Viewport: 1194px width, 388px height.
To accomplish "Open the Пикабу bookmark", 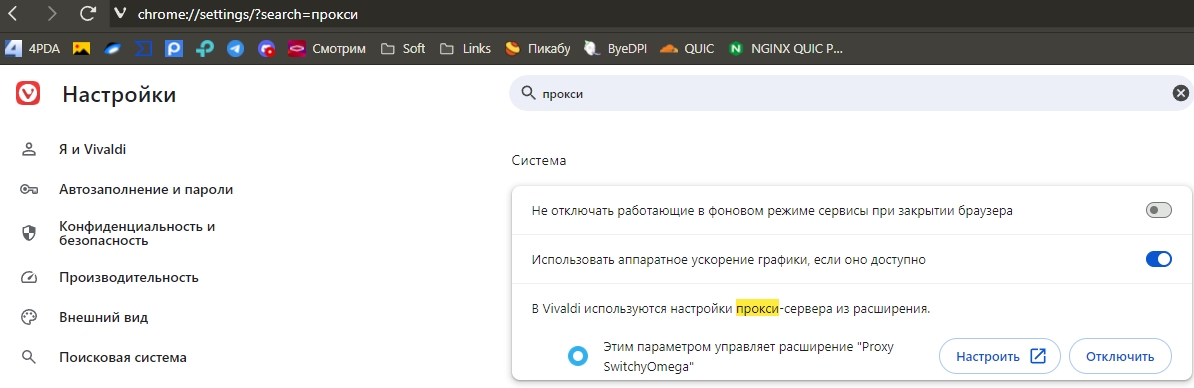I will tap(538, 49).
